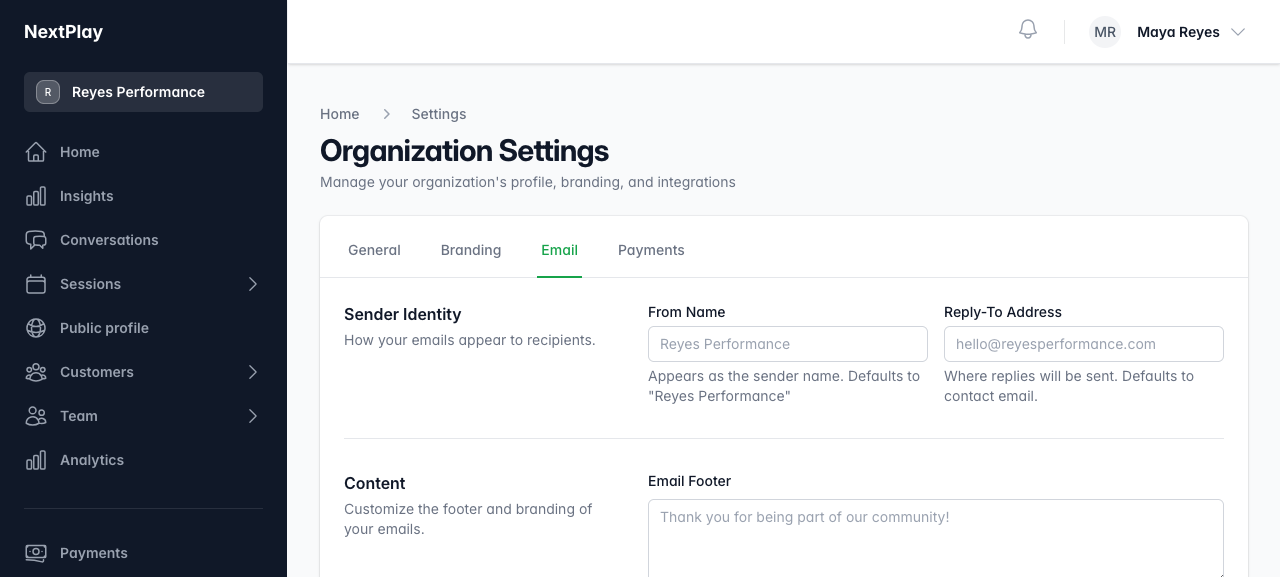This screenshot has height=577, width=1280.
Task: Click the Organization Settings title
Action: 464,151
